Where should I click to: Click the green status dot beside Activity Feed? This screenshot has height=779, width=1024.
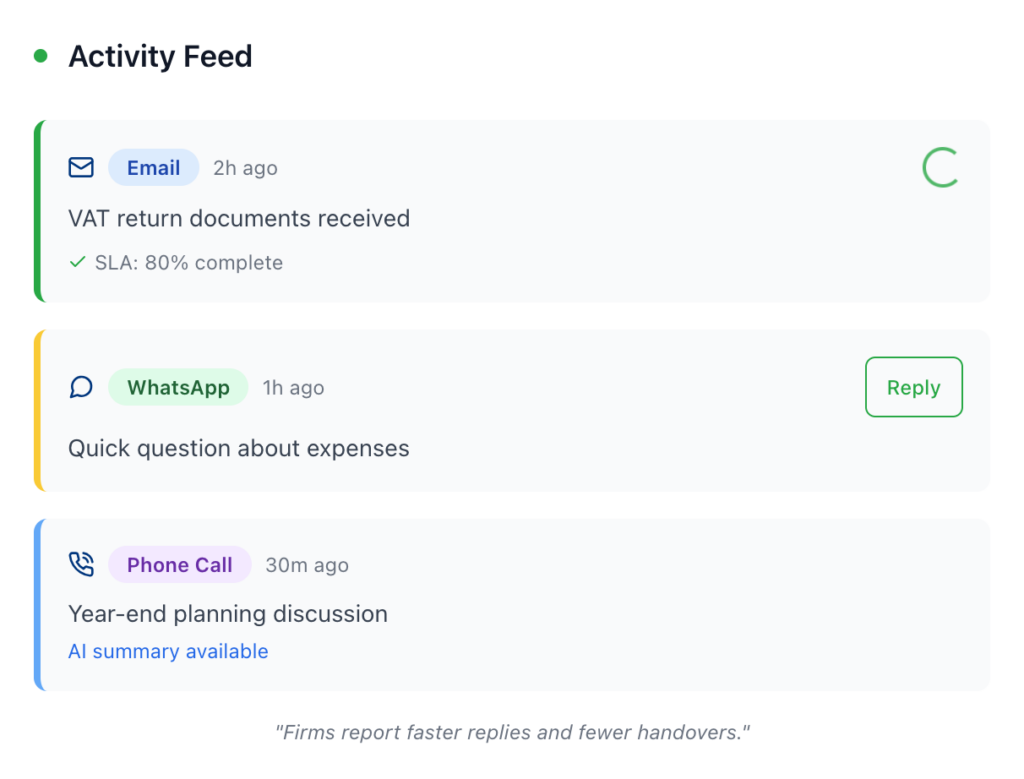click(x=41, y=56)
